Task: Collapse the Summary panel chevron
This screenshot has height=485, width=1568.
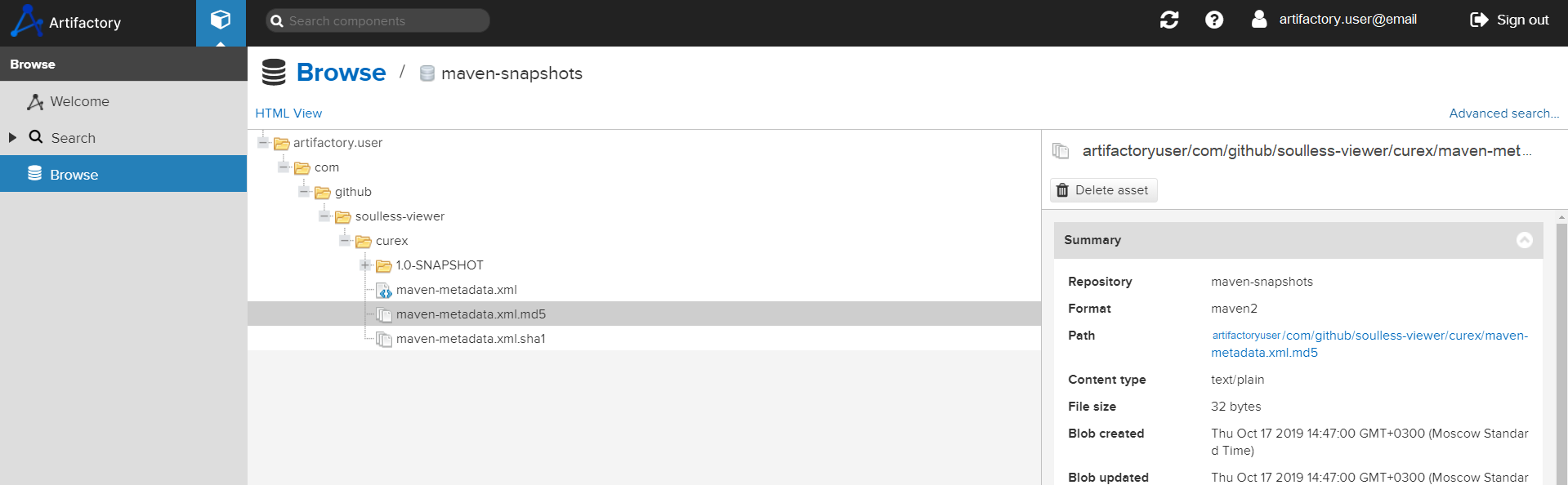Action: [x=1524, y=240]
